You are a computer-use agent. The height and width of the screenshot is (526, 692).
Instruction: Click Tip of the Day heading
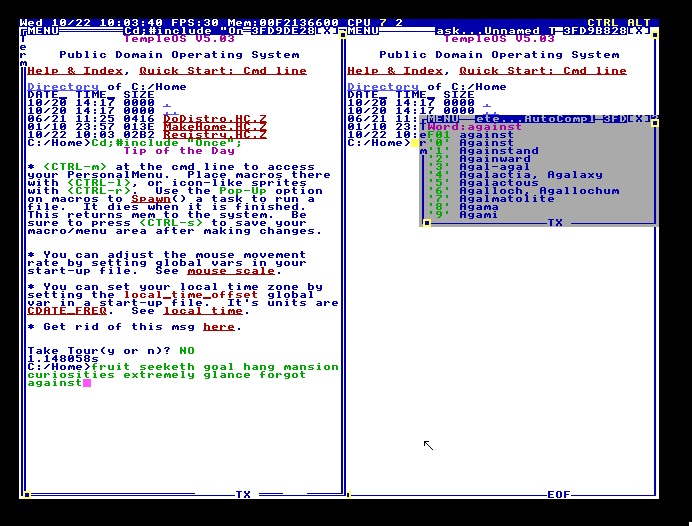(179, 151)
